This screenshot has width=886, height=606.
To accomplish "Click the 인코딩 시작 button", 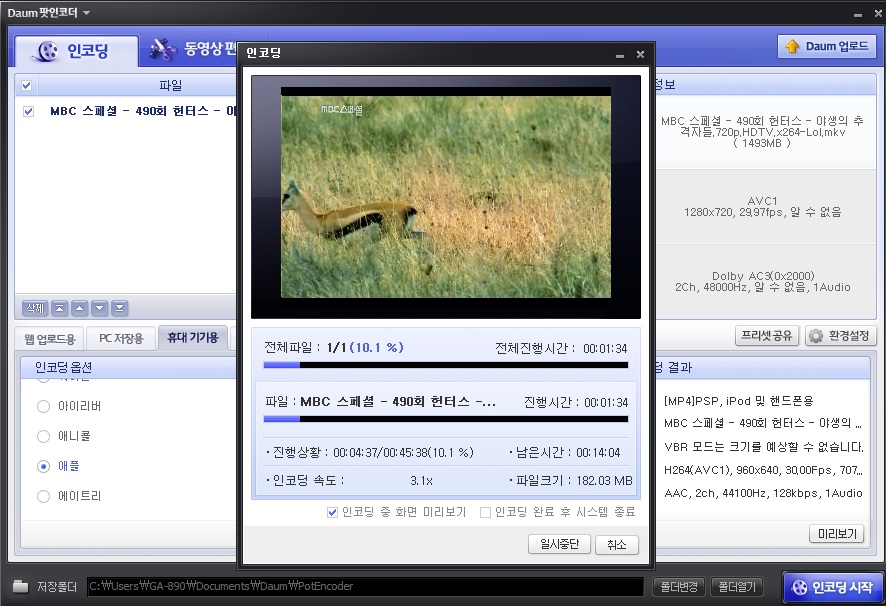I will click(x=833, y=587).
